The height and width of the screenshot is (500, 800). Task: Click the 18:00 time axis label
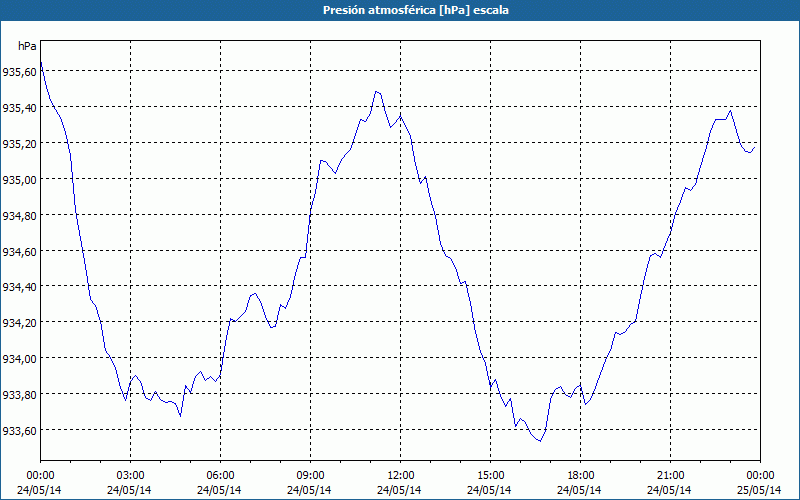(581, 476)
